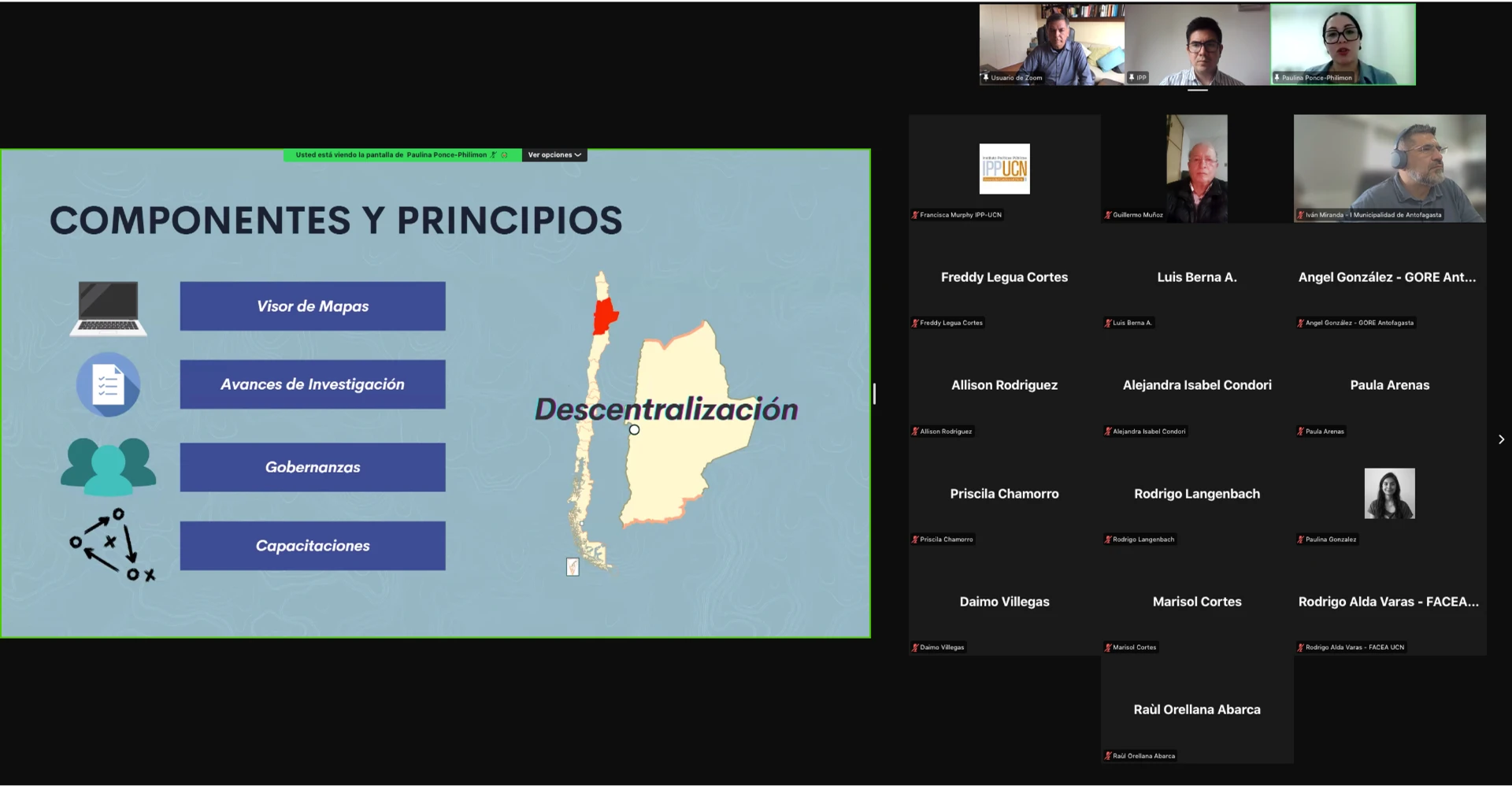Click large name Angel González - GORE Ant...
The image size is (1512, 786).
coord(1388,277)
